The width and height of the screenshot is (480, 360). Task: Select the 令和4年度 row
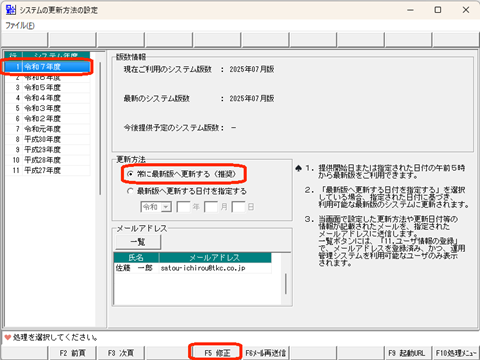[x=48, y=98]
